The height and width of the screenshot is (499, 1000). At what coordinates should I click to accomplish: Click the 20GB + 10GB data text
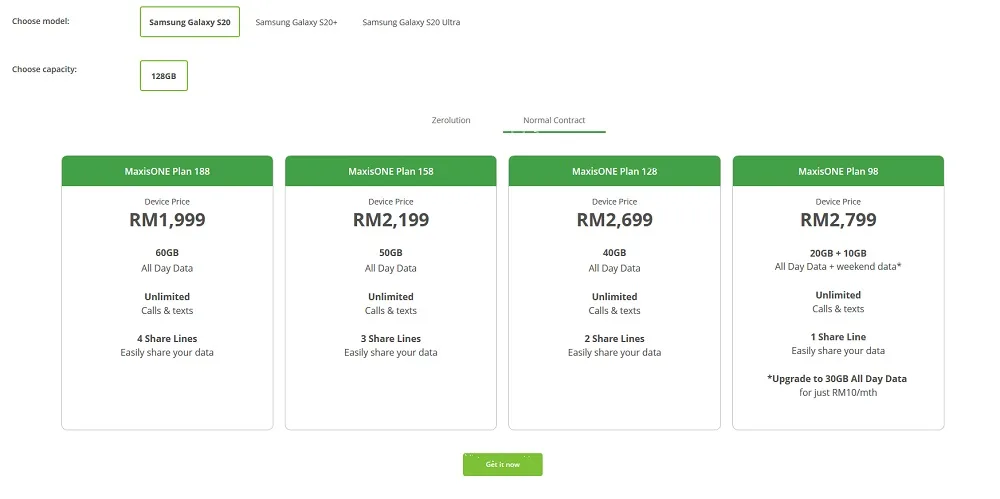tap(838, 253)
